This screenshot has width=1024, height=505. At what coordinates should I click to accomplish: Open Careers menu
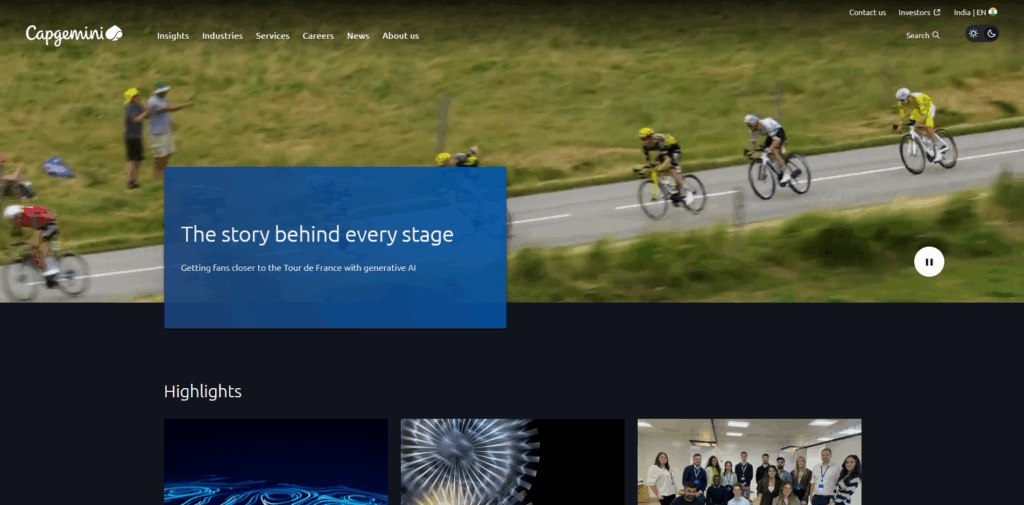(x=318, y=36)
